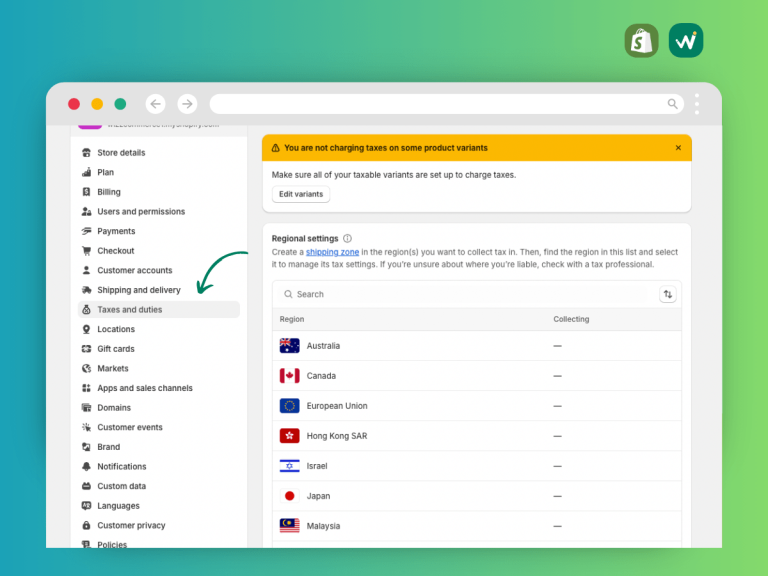Click the Shopify bag logo
This screenshot has height=576, width=768.
point(642,41)
